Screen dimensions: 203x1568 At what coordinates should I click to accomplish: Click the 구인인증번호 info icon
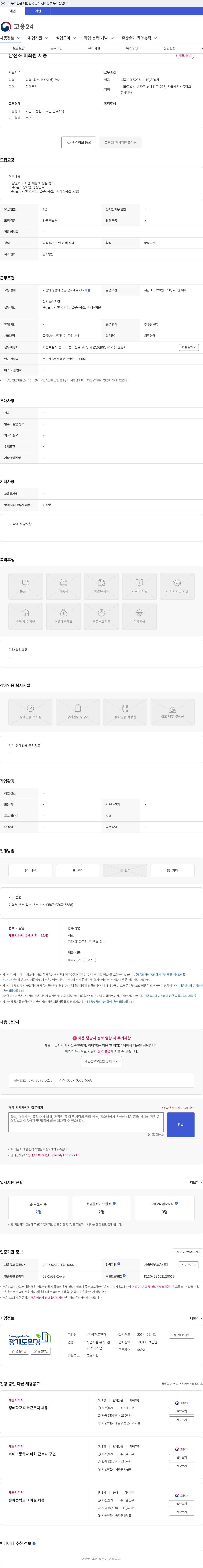124,1276
